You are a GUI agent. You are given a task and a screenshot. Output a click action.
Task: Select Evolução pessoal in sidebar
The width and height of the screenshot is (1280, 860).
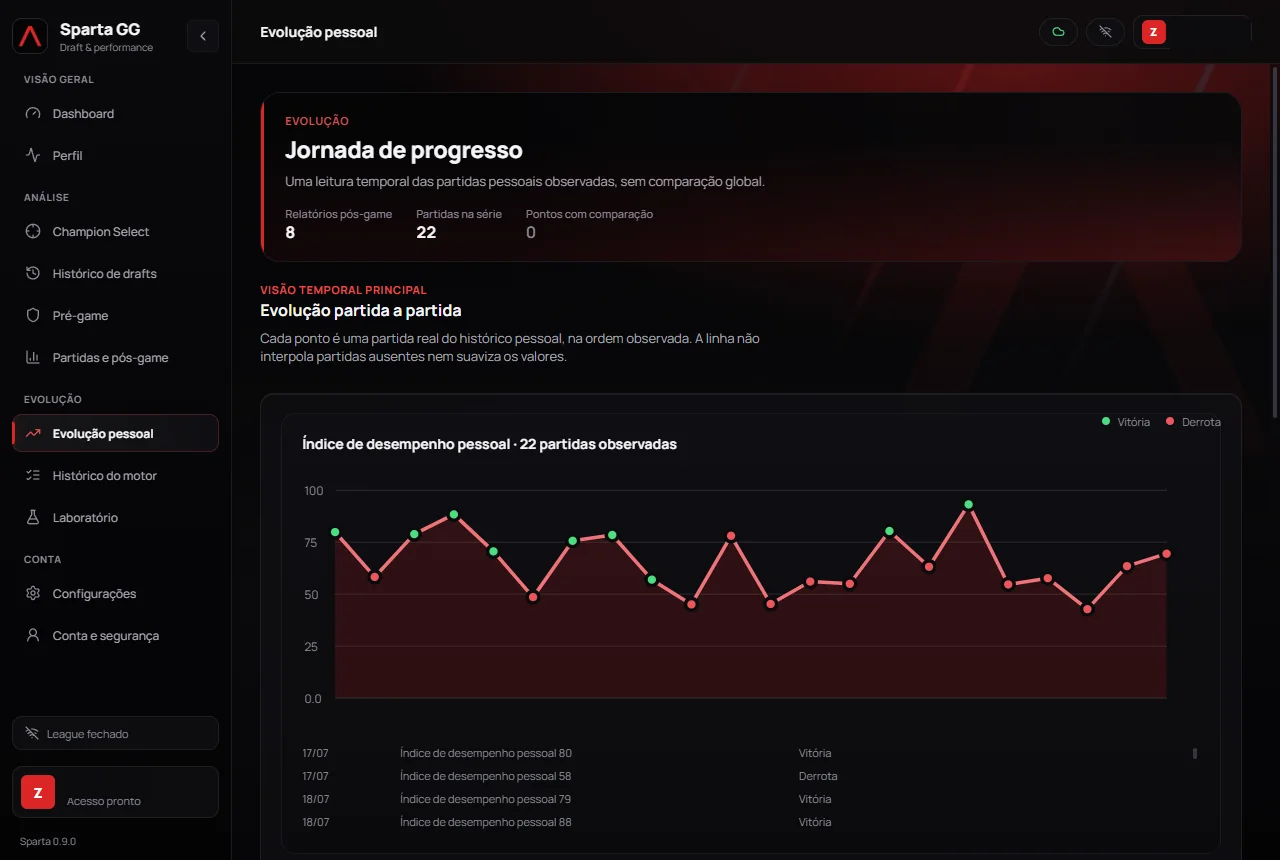[x=115, y=434]
